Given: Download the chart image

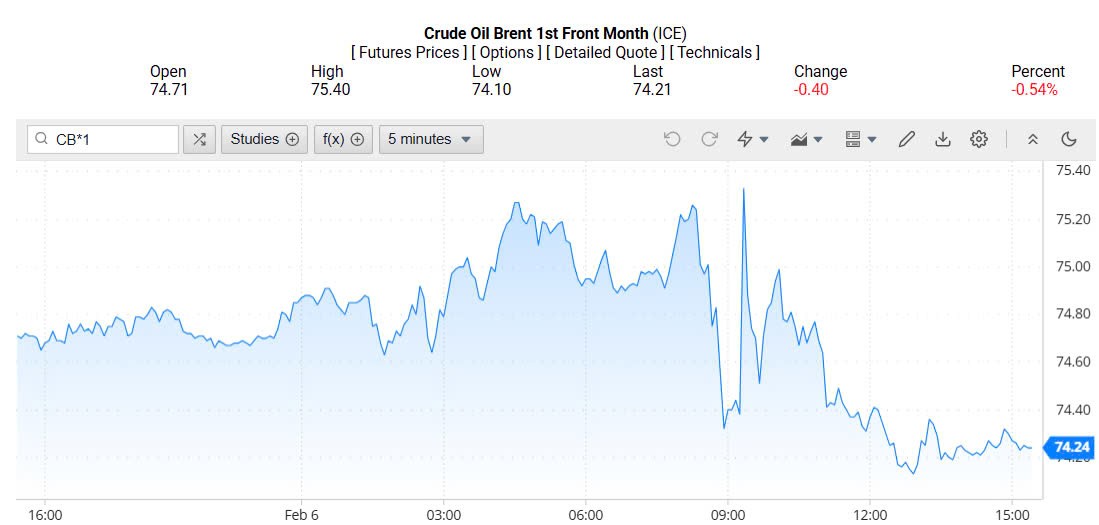Looking at the screenshot, I should (942, 139).
